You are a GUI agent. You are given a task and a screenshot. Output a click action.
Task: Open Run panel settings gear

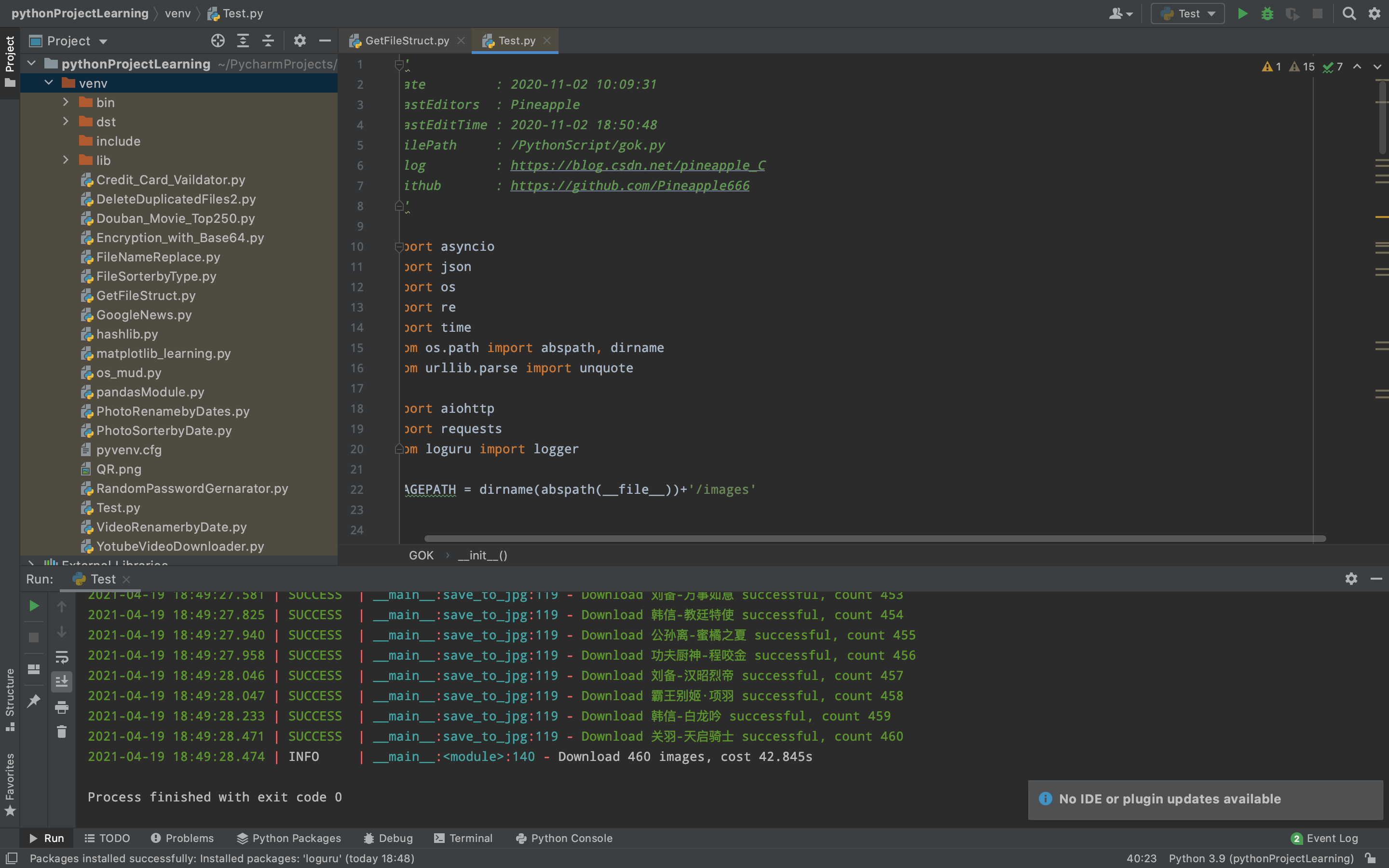point(1351,579)
